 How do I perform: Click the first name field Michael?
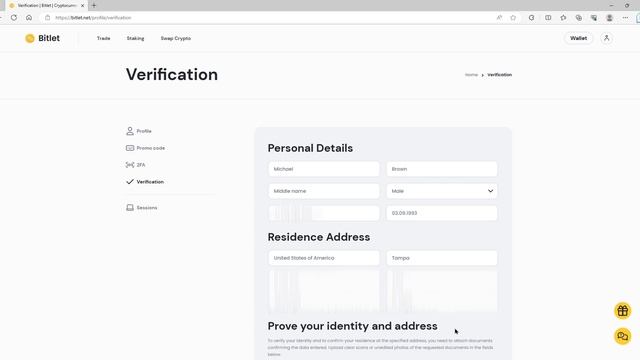[x=324, y=169]
